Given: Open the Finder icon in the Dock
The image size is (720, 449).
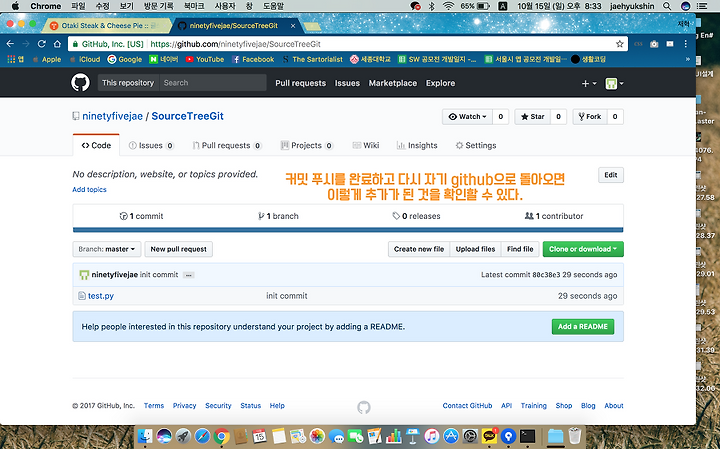Looking at the screenshot, I should pos(146,436).
